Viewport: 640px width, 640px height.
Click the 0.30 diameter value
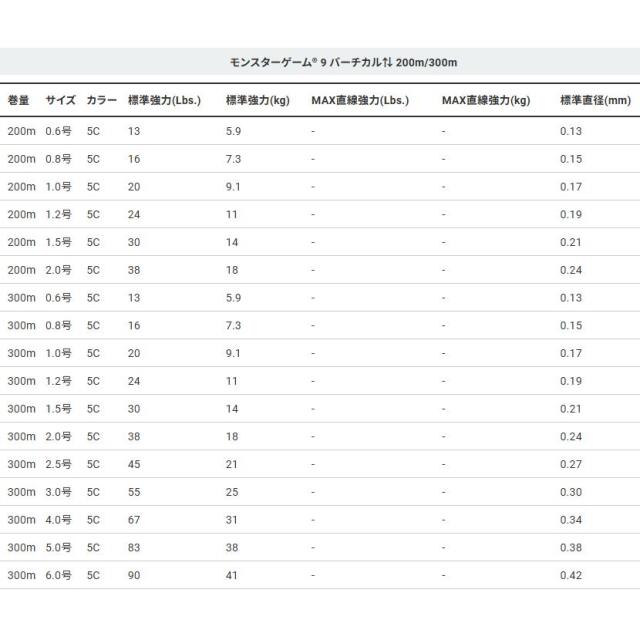571,492
